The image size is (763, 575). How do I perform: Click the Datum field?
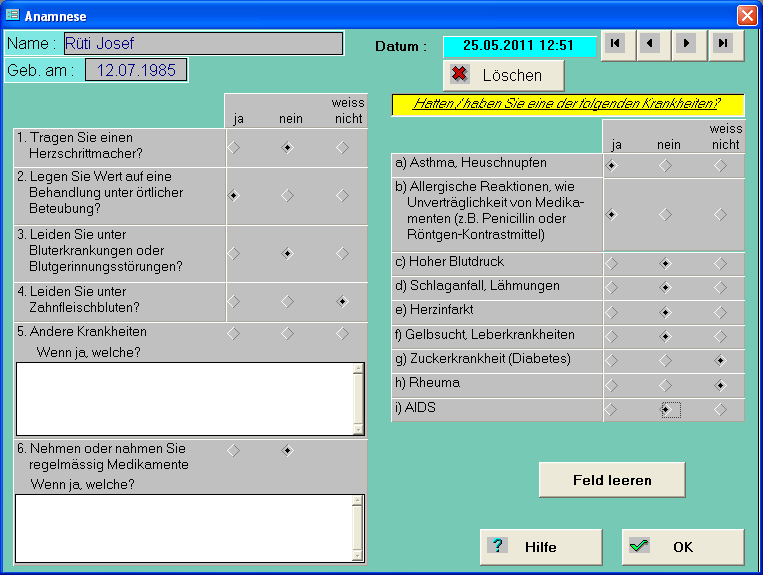[519, 46]
